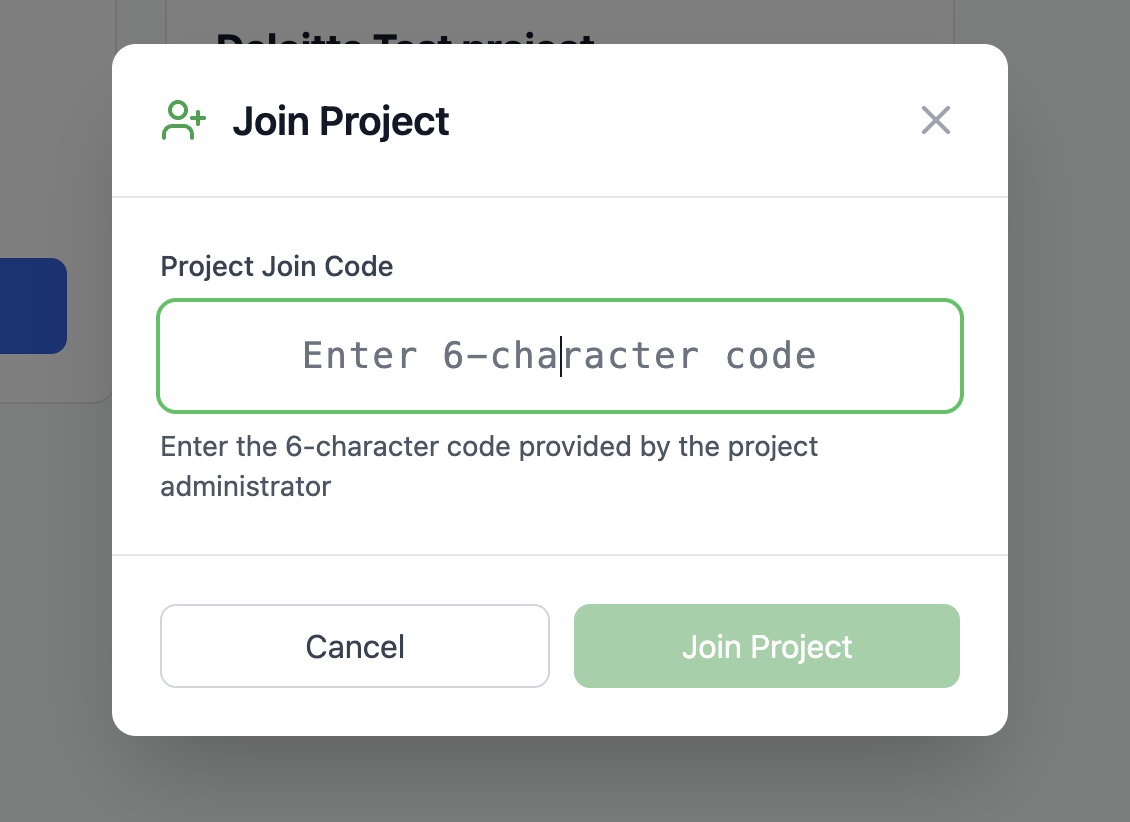
Task: Click the Join Project dialog title
Action: 340,121
